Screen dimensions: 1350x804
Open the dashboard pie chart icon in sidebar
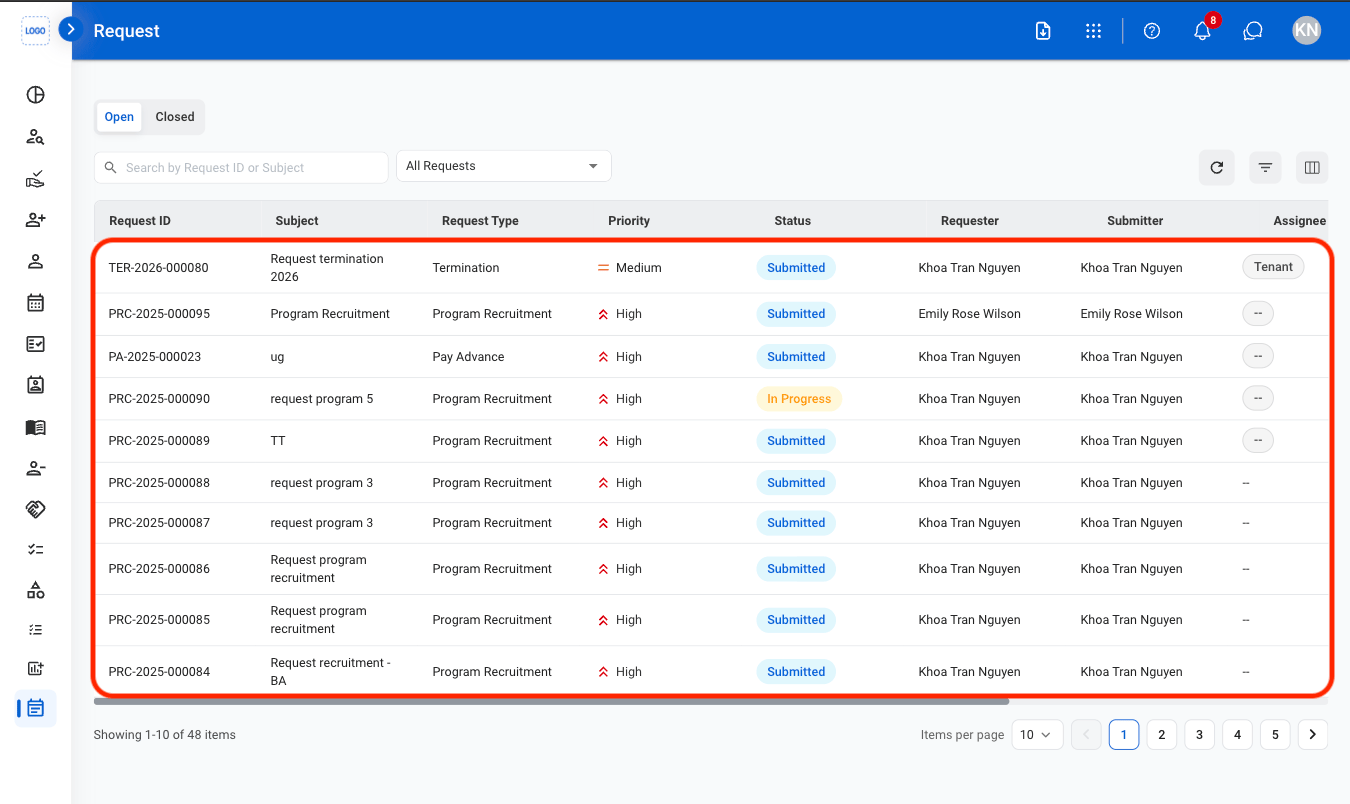point(35,95)
